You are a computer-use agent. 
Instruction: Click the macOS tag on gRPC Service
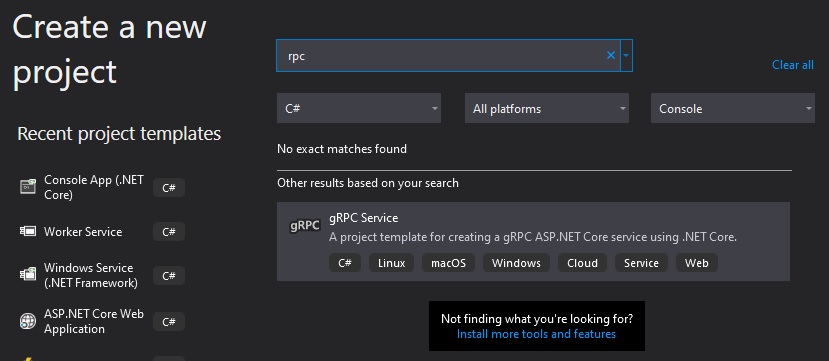pyautogui.click(x=448, y=263)
